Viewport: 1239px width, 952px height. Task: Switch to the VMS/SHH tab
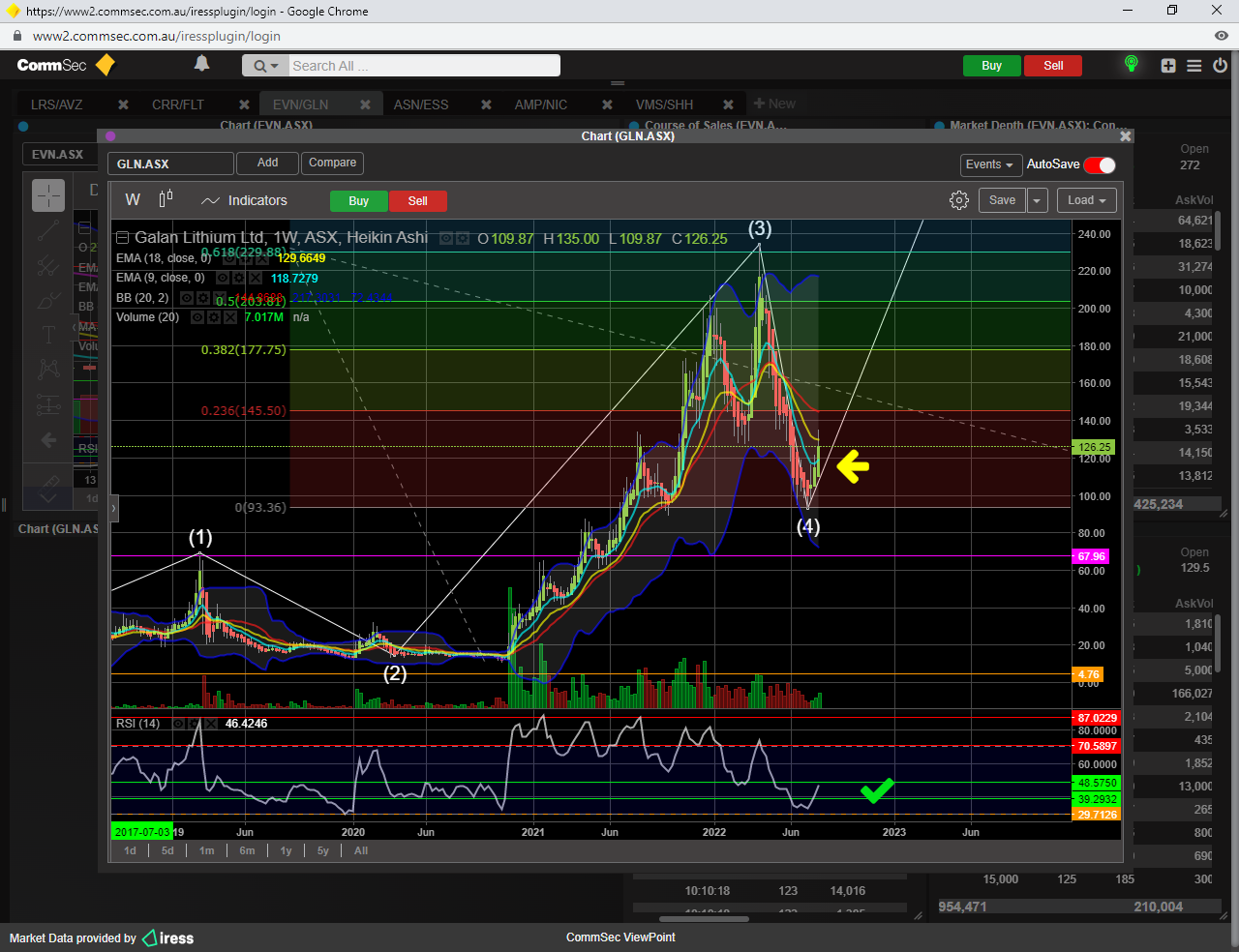point(664,104)
